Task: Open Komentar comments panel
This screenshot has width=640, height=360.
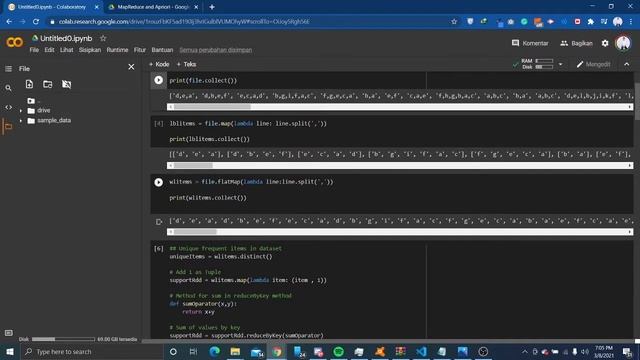Action: (x=530, y=43)
